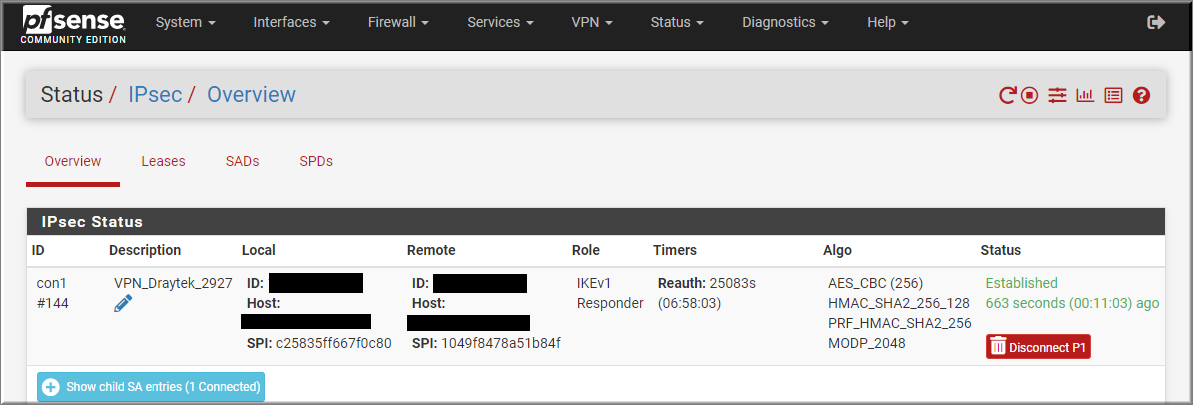Open the Interfaces dropdown menu
1193x405 pixels.
coord(291,23)
